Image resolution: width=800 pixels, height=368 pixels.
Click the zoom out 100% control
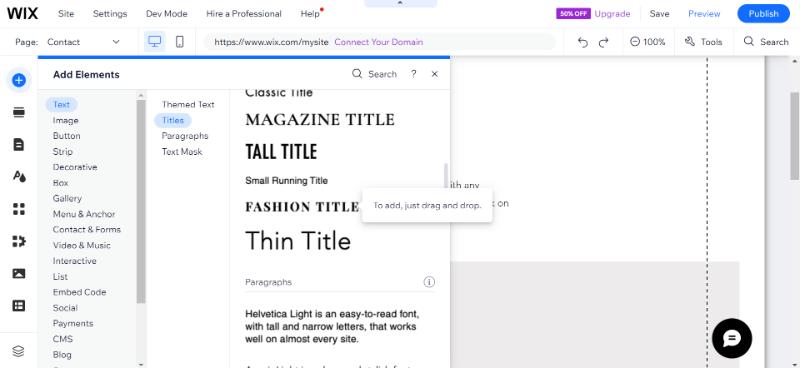click(x=647, y=42)
